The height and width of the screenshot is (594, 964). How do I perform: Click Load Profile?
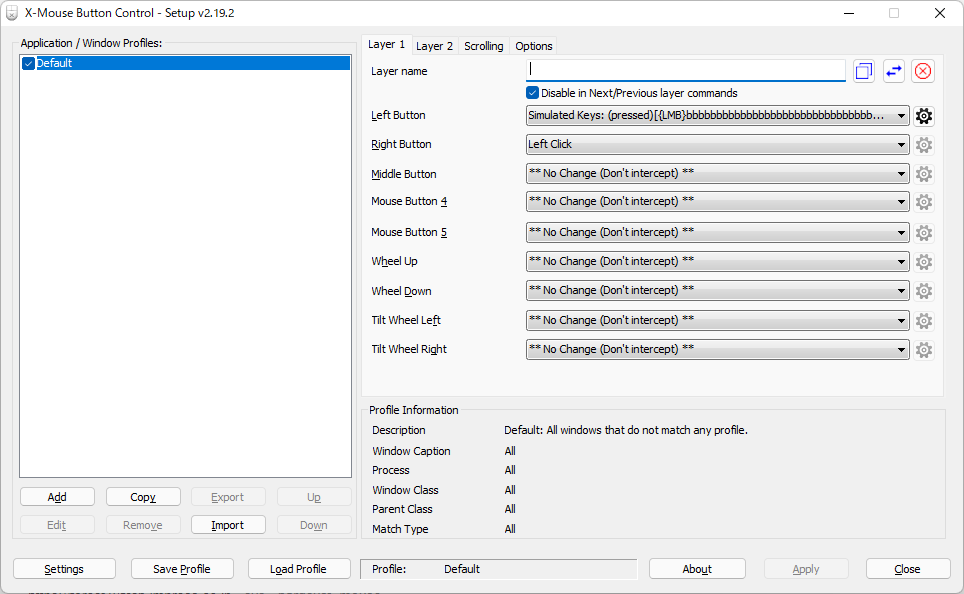(299, 569)
